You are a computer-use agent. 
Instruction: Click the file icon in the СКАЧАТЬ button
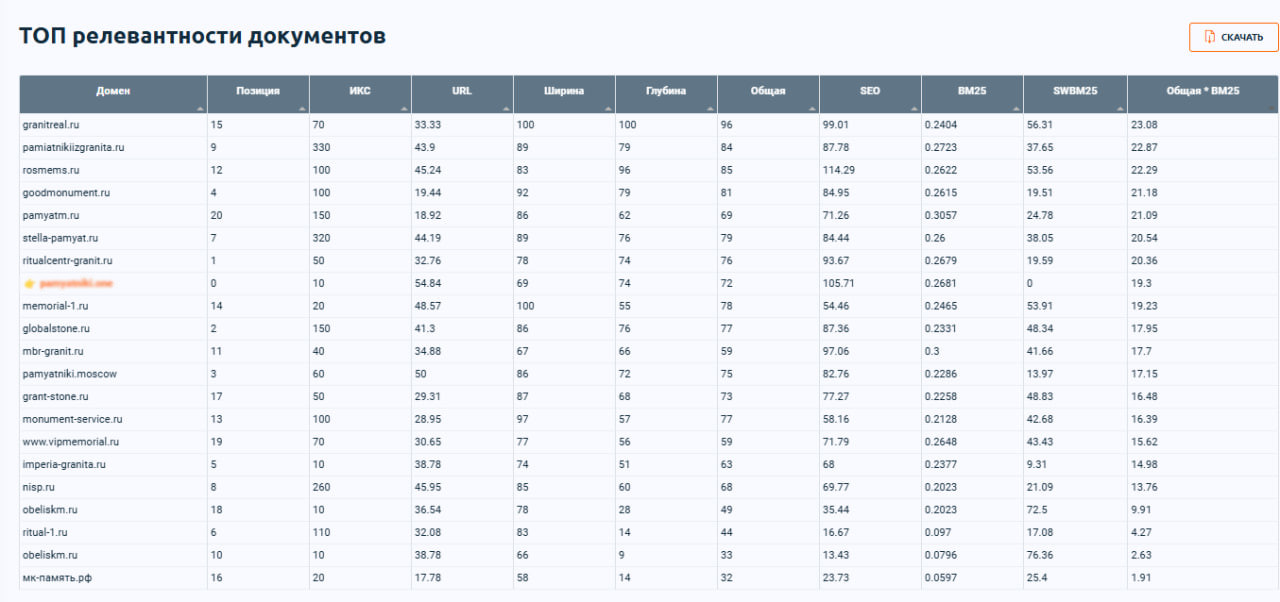(x=1210, y=37)
